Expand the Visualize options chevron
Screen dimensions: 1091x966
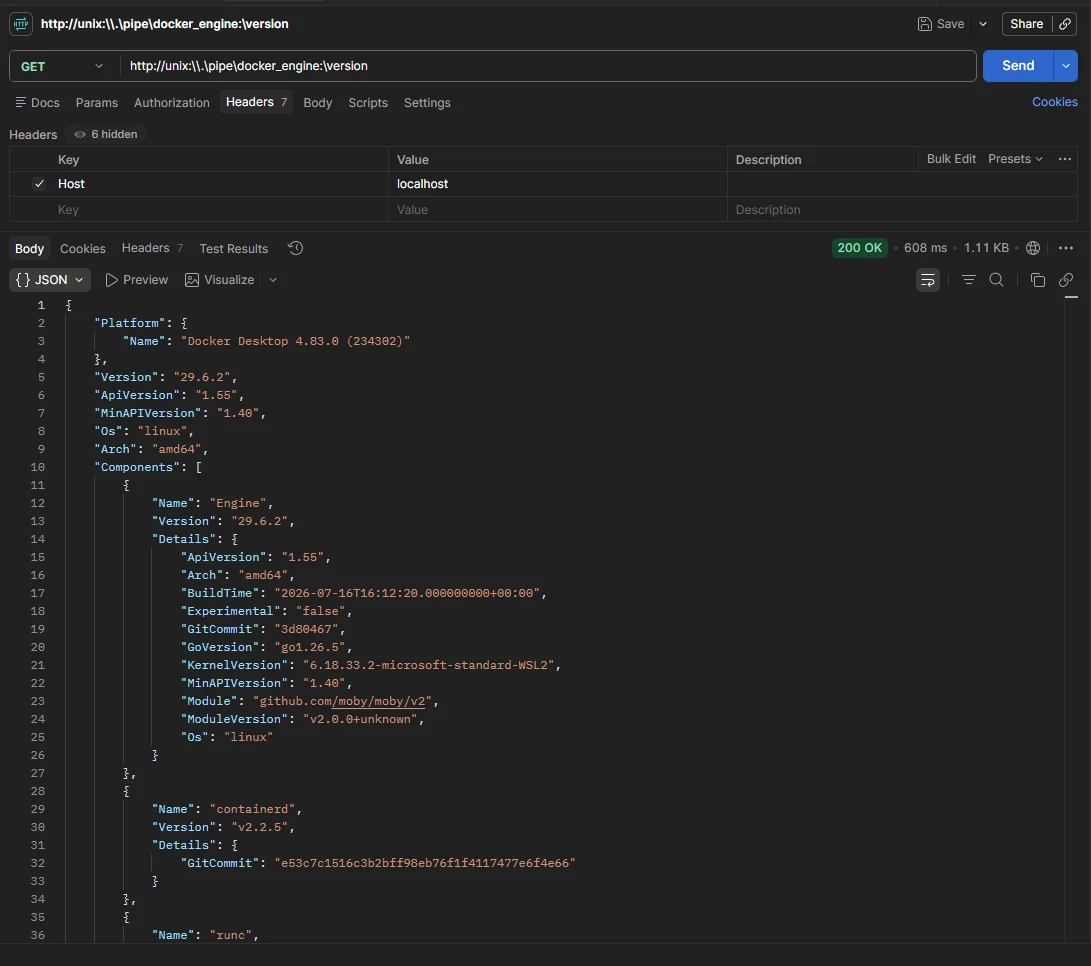273,280
